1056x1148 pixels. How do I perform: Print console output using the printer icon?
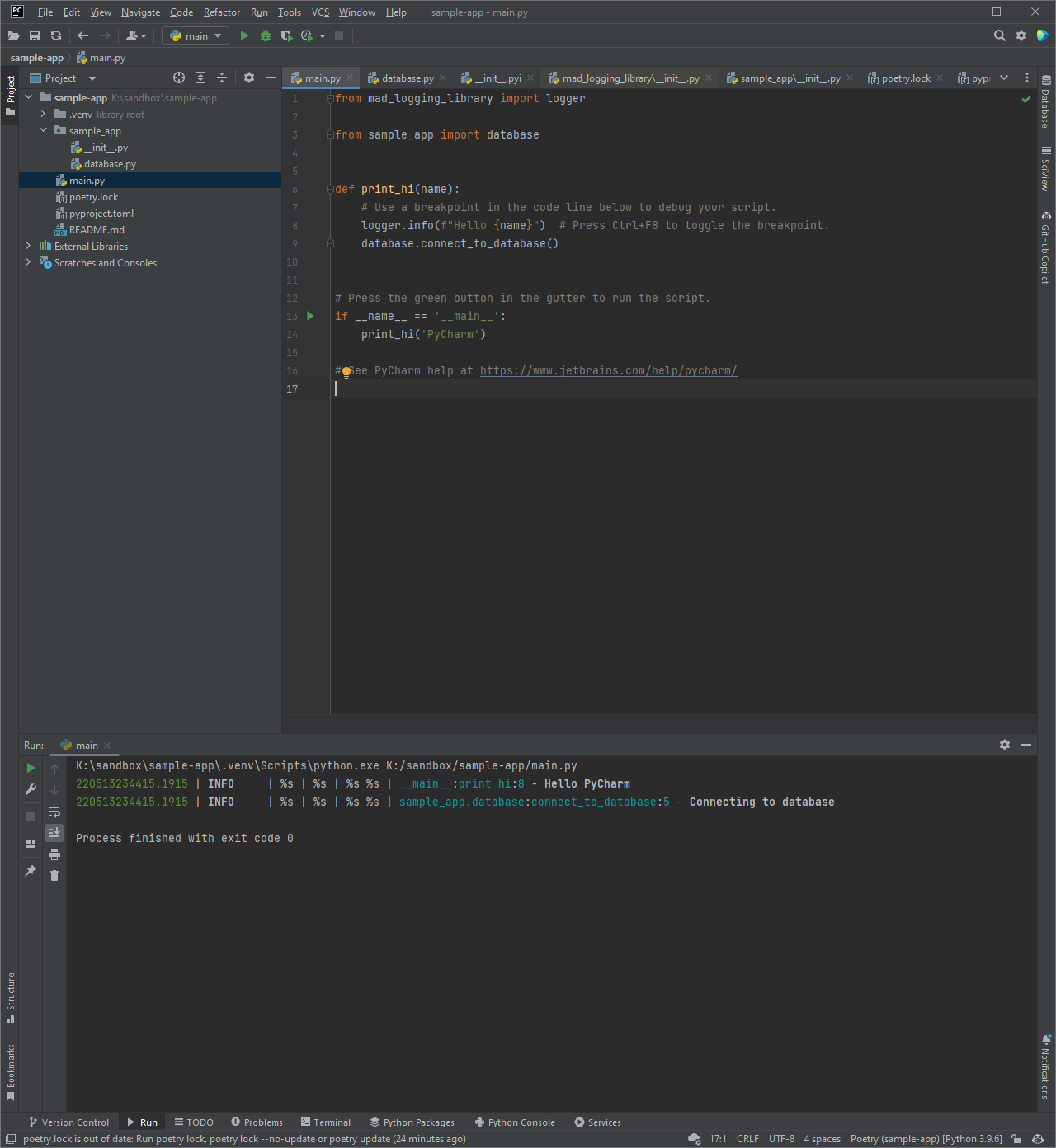(x=54, y=854)
